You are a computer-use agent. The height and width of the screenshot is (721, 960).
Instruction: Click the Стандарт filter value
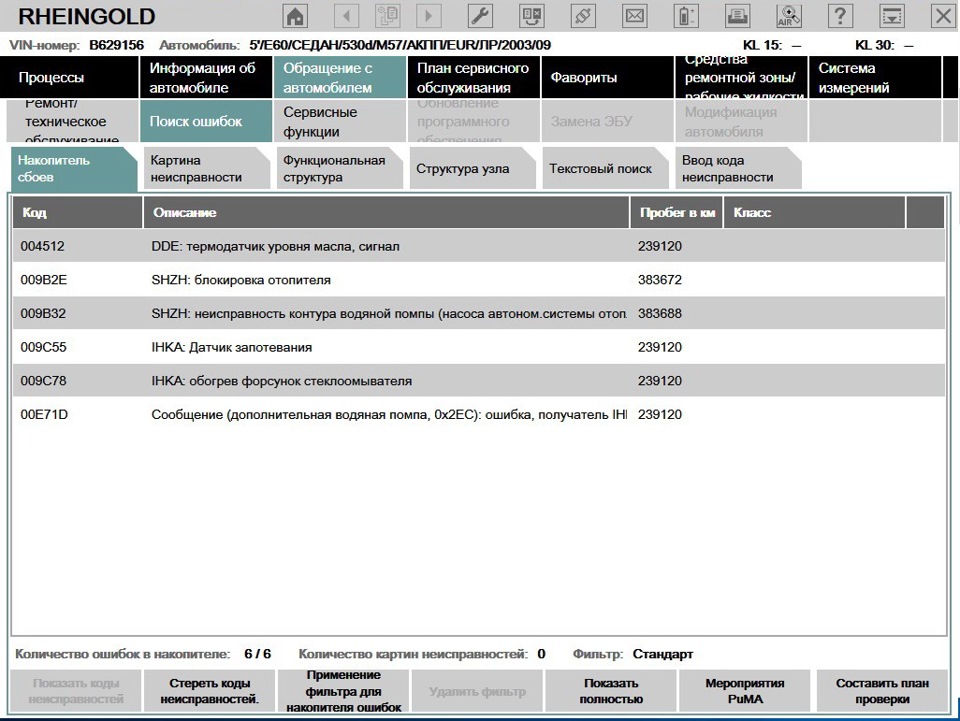[662, 654]
